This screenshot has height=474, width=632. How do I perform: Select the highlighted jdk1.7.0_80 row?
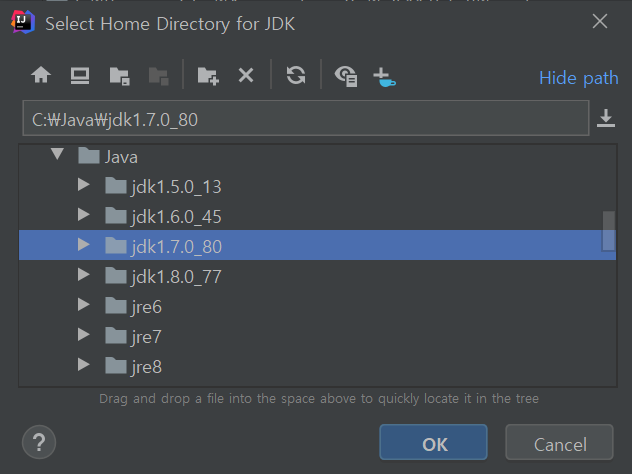click(x=318, y=245)
